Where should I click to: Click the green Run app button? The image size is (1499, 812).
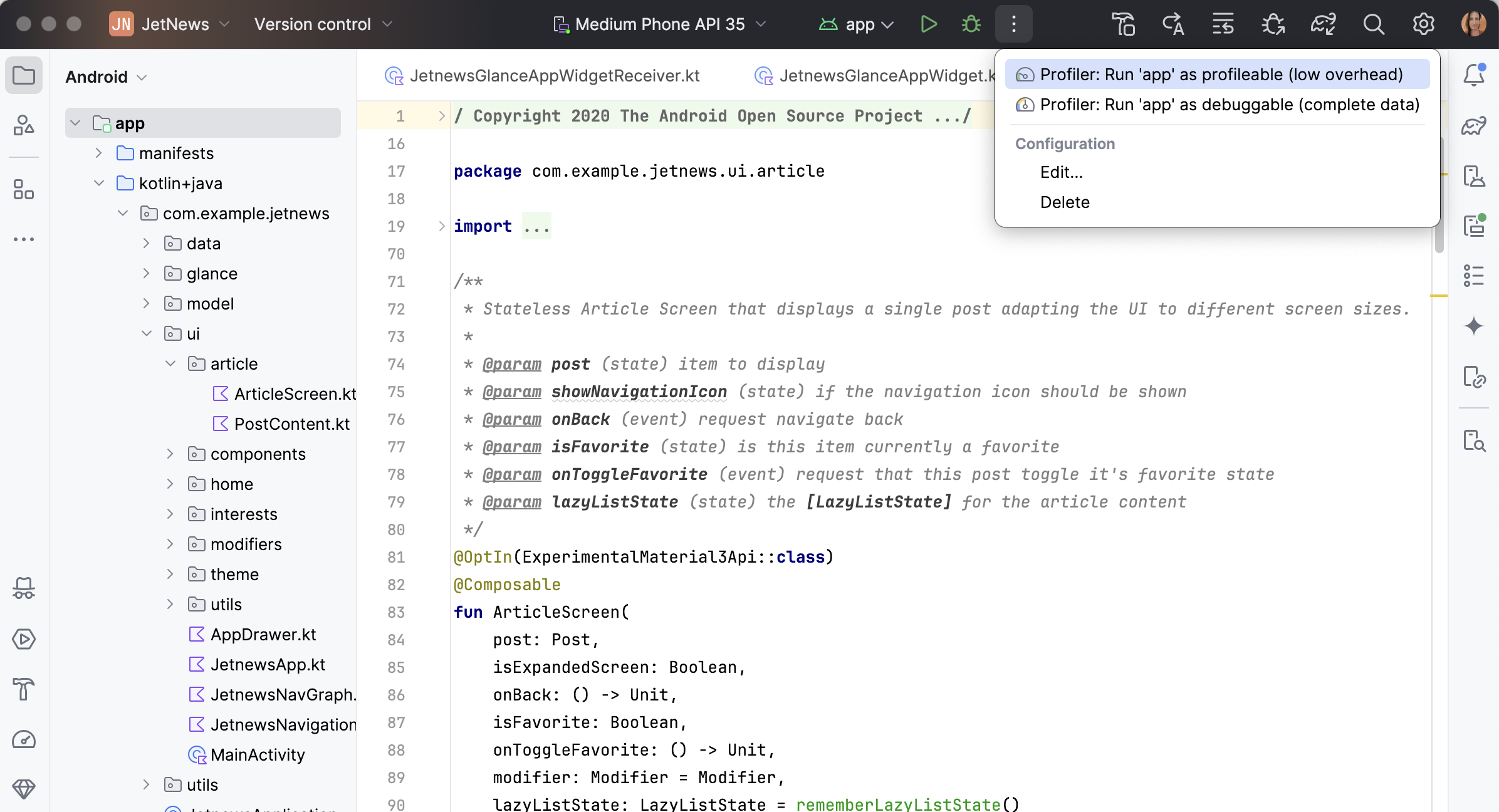(x=928, y=24)
